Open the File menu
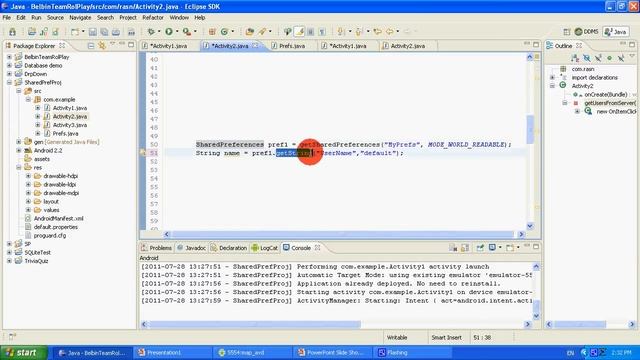This screenshot has width=640, height=360. click(7, 18)
